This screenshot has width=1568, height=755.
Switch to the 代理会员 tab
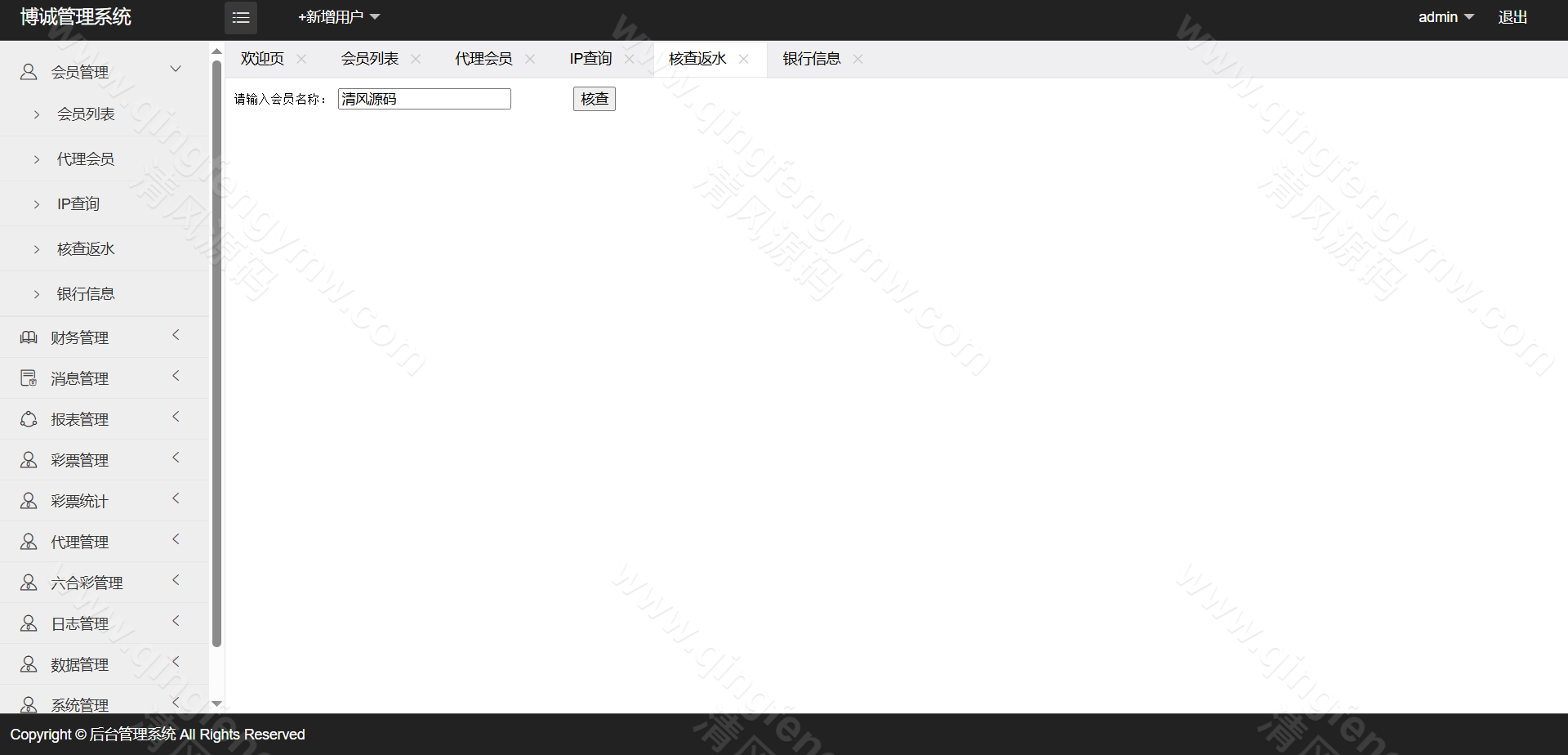point(483,59)
